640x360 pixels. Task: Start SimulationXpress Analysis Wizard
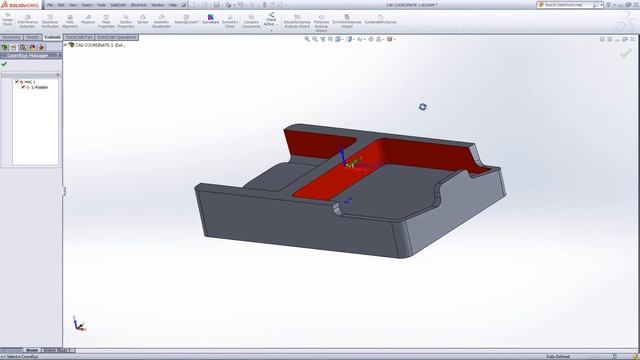(x=297, y=22)
